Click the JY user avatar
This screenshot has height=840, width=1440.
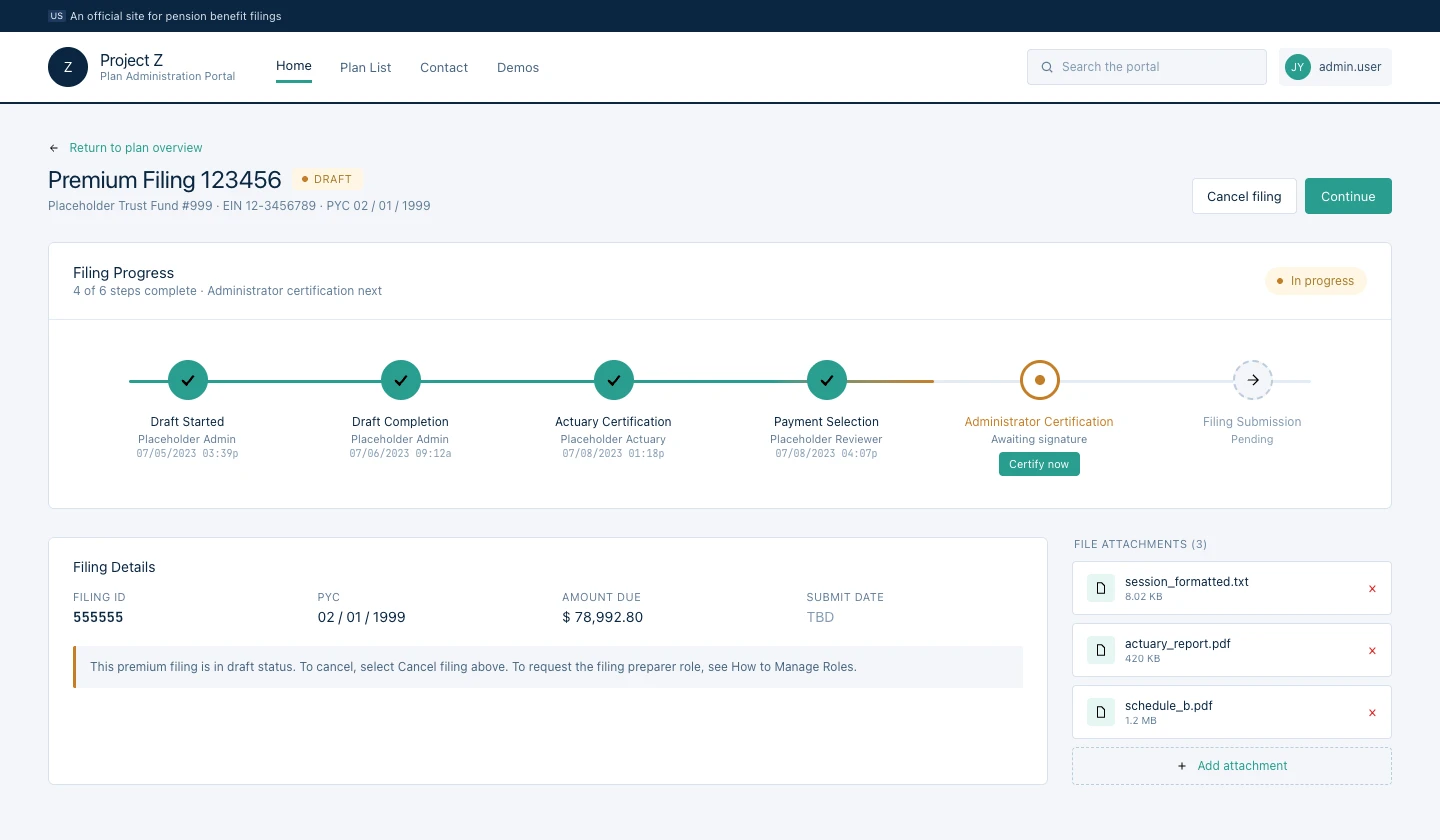pyautogui.click(x=1298, y=67)
